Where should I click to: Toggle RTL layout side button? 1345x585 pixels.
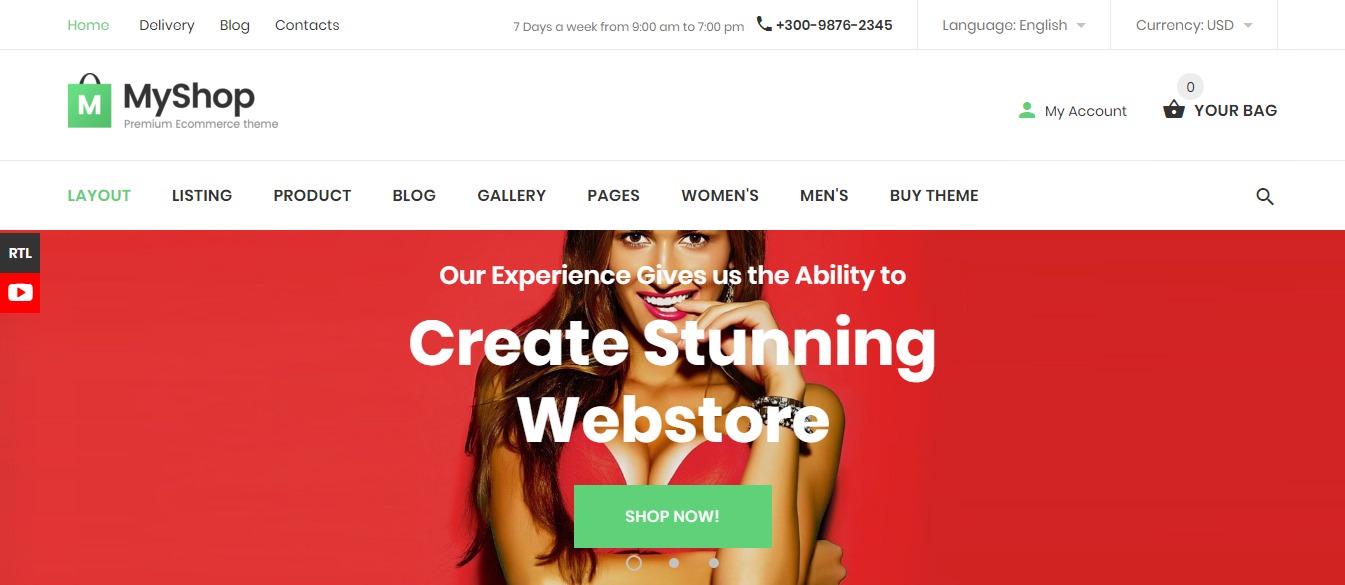tap(20, 253)
